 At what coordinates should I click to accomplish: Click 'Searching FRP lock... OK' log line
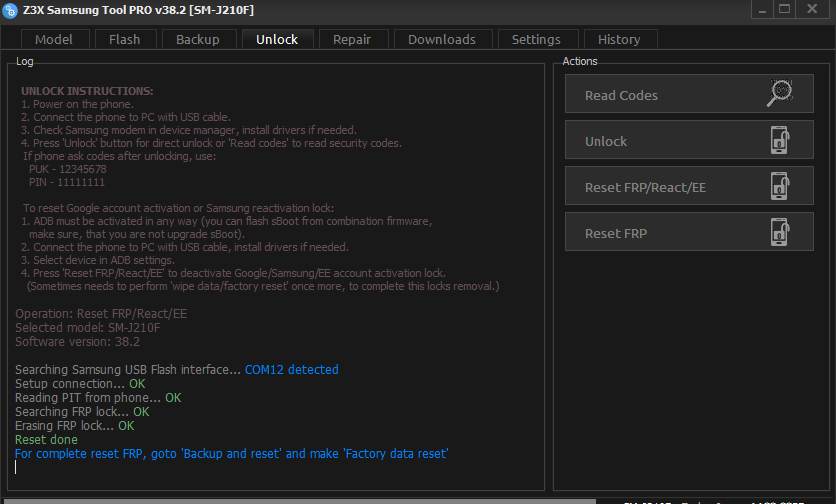click(x=82, y=412)
